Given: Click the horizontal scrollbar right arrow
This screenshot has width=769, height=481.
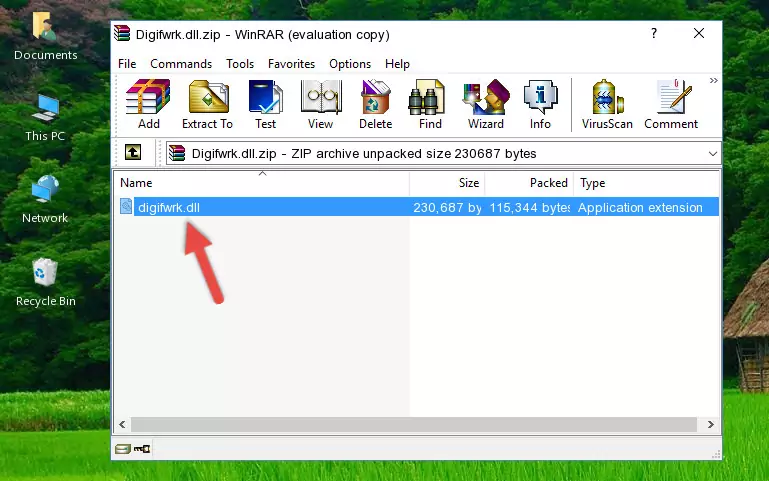Looking at the screenshot, I should click(x=711, y=425).
